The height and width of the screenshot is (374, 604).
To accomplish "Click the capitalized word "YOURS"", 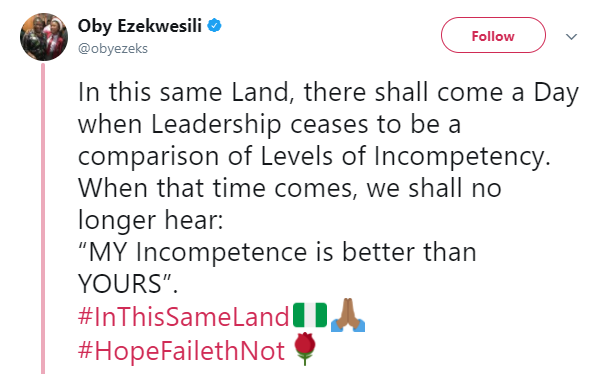I will [119, 284].
